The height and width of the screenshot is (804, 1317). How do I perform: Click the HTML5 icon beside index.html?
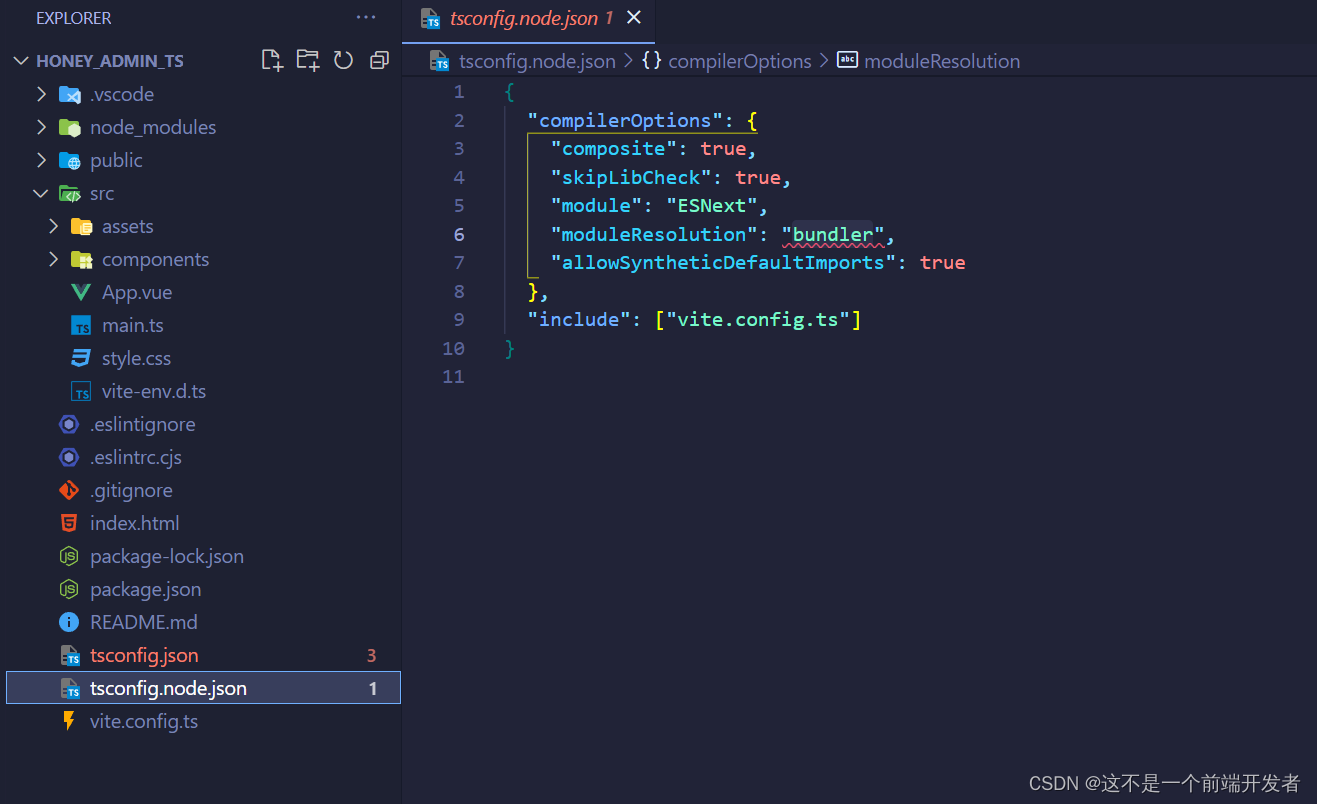click(x=69, y=523)
